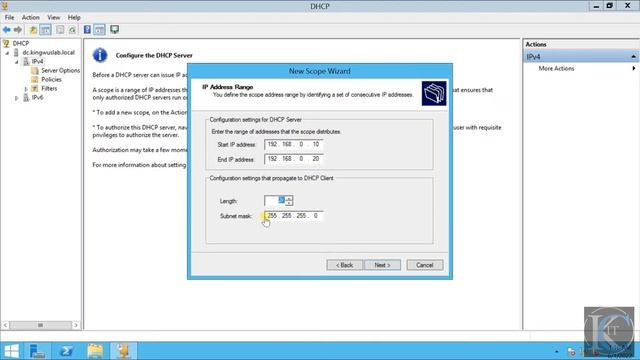Open Server Manager from the taskbar
This screenshot has height=360, width=640.
click(x=37, y=351)
